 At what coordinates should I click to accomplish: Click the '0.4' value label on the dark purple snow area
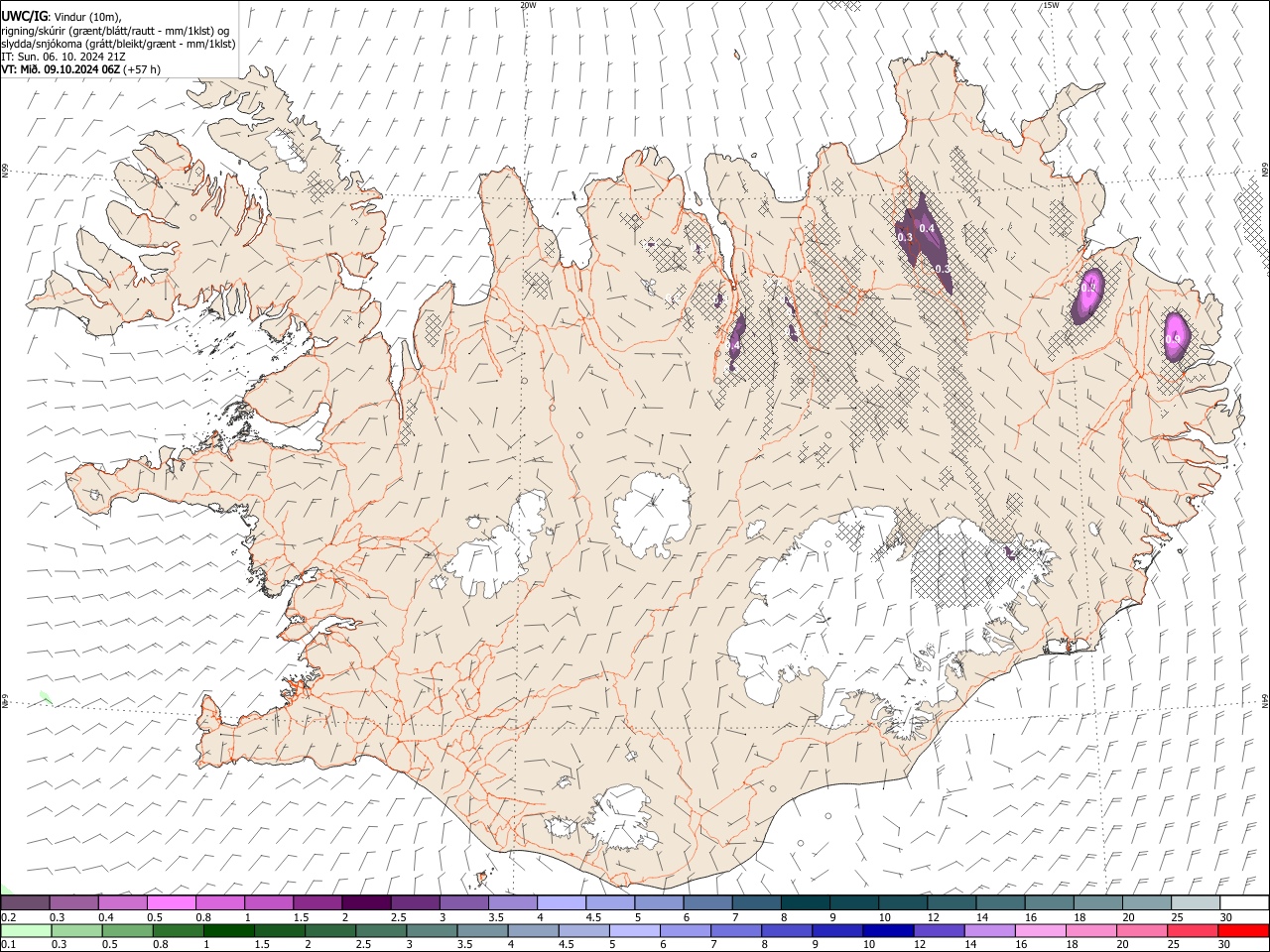[927, 228]
